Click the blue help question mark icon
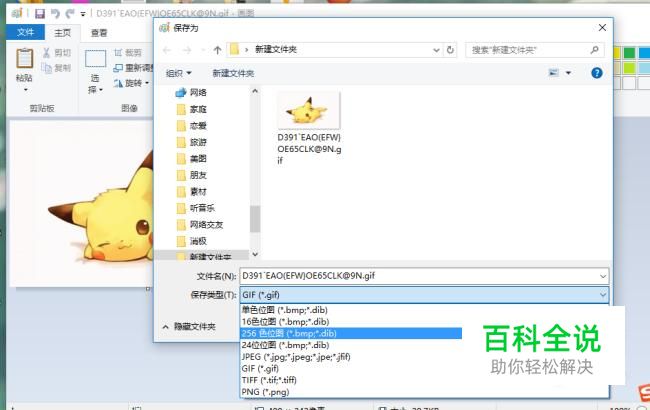Image resolution: width=650 pixels, height=410 pixels. click(597, 73)
